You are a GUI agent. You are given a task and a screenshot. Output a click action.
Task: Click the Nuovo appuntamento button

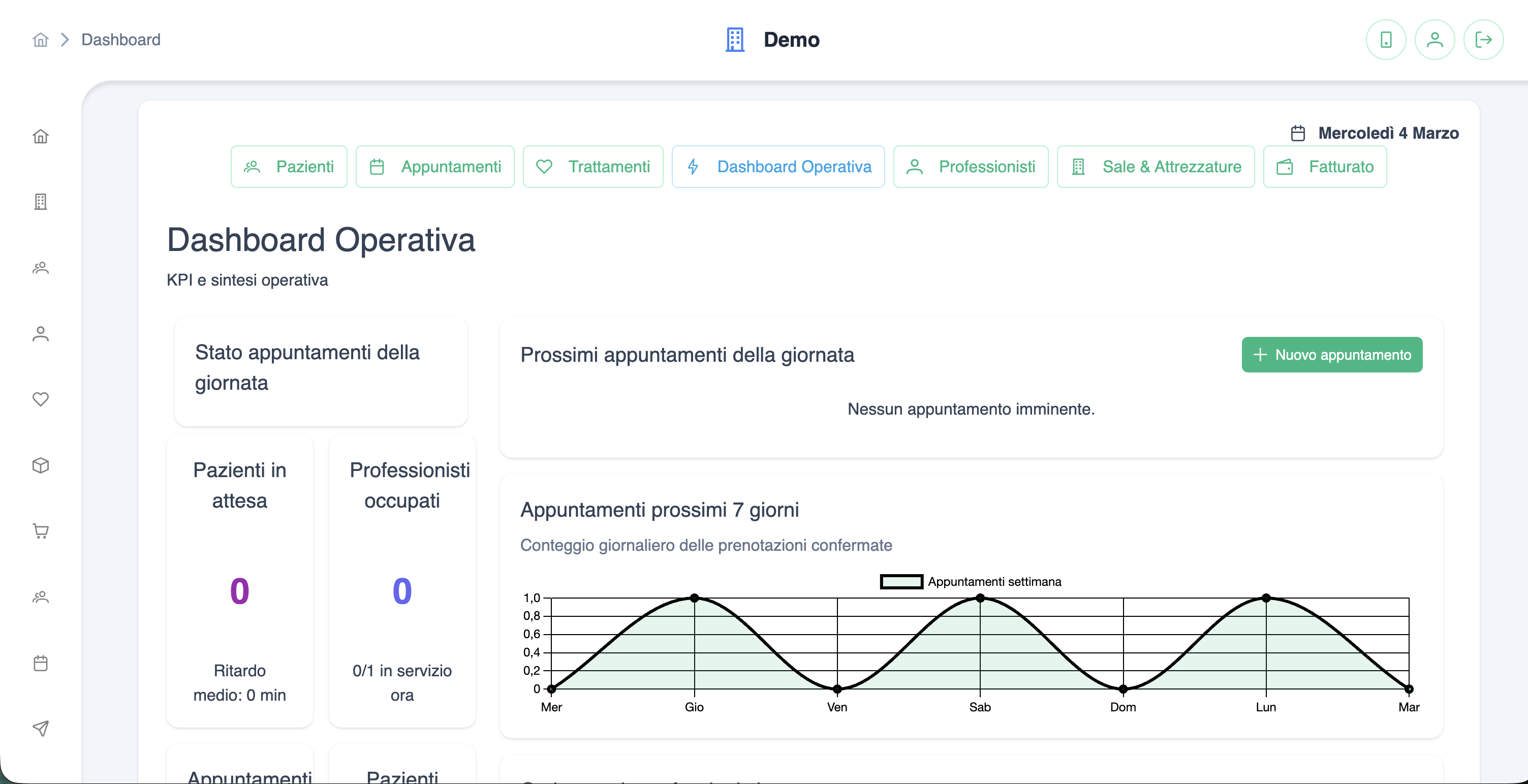coord(1332,355)
